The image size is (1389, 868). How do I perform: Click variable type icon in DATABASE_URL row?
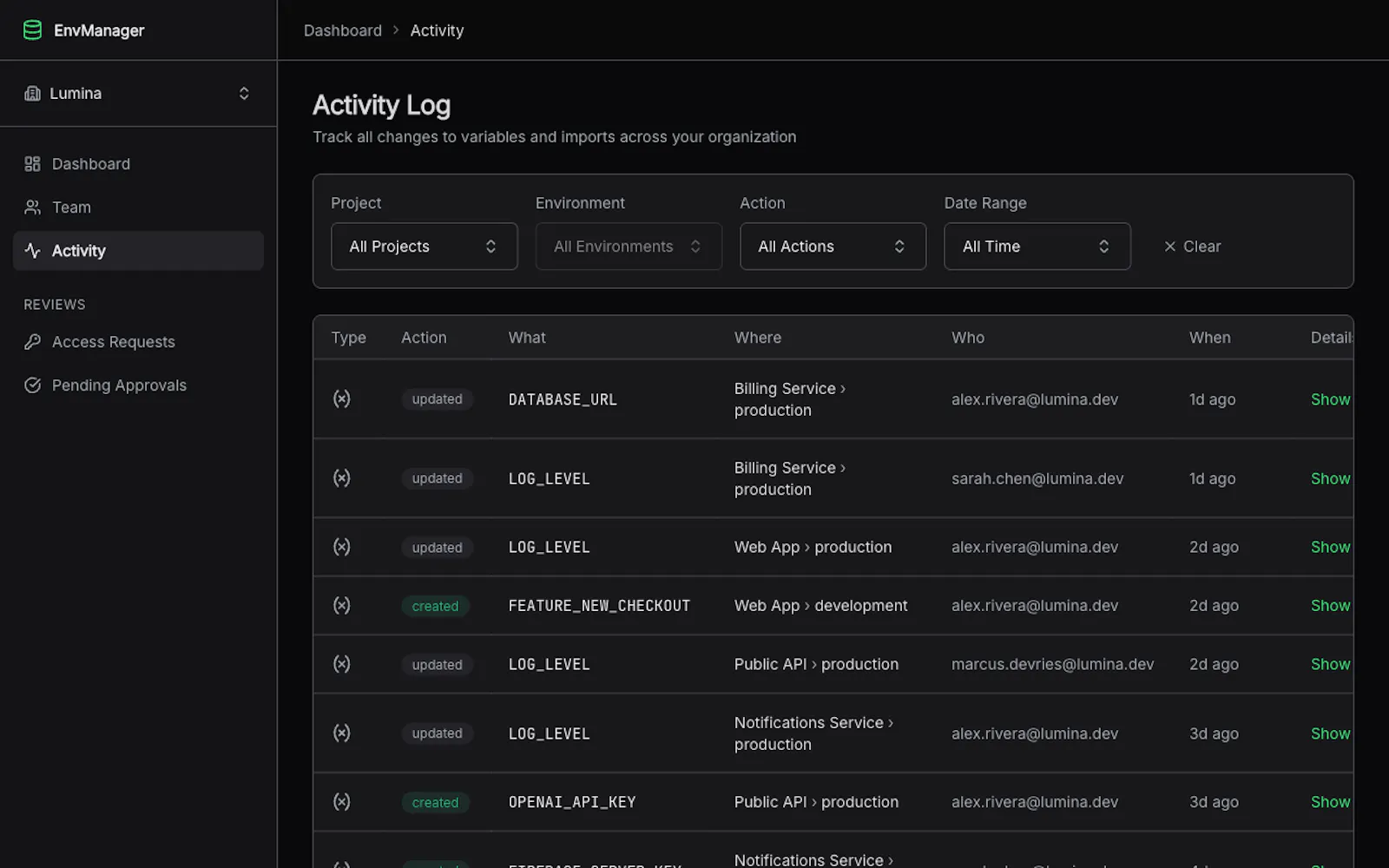click(342, 398)
